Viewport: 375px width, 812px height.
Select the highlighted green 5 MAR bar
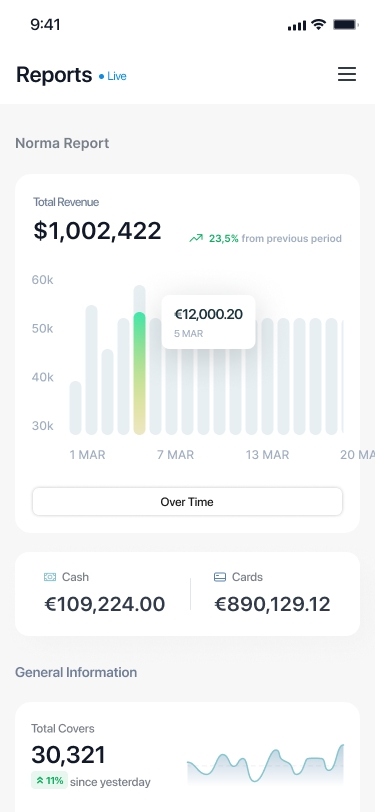[x=139, y=373]
